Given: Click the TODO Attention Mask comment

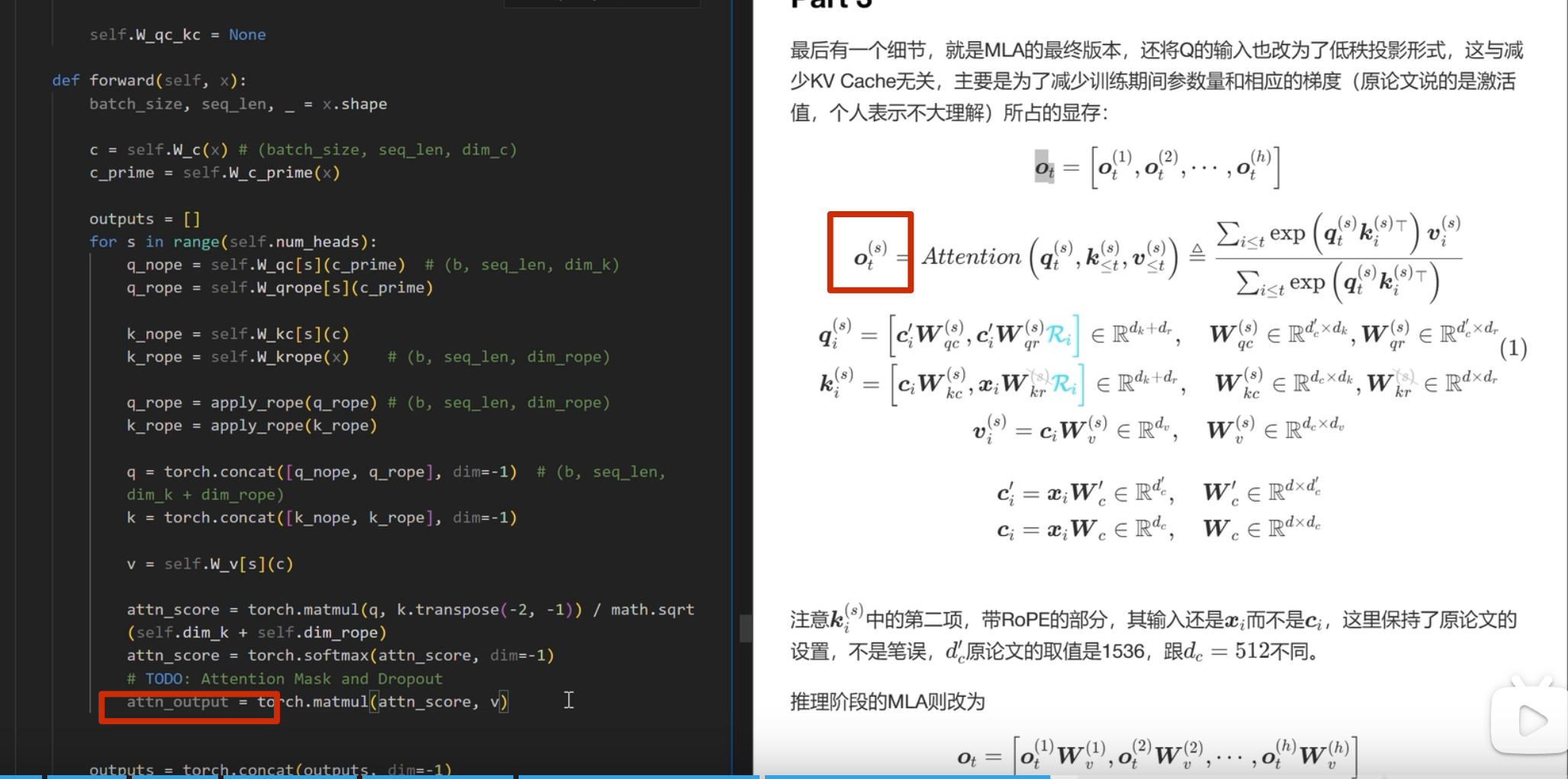Looking at the screenshot, I should 284,678.
